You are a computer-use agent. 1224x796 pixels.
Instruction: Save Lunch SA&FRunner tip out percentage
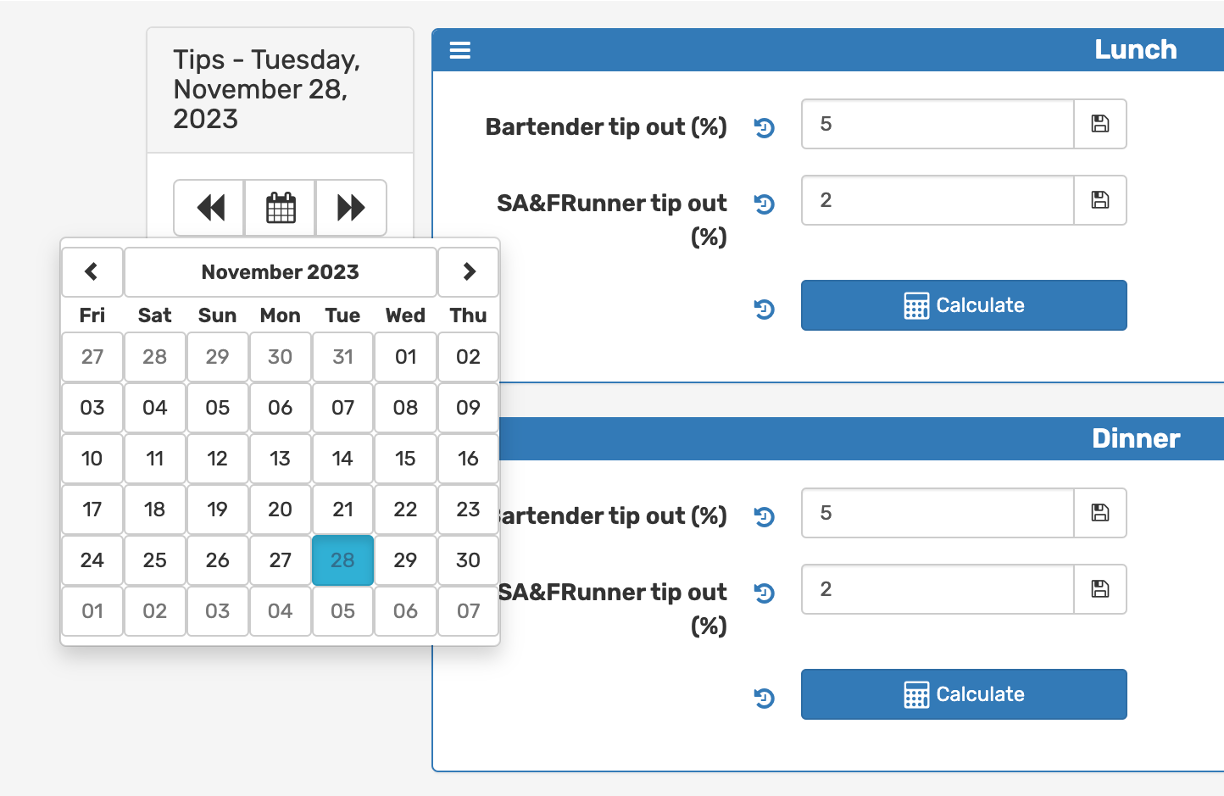pos(1100,200)
